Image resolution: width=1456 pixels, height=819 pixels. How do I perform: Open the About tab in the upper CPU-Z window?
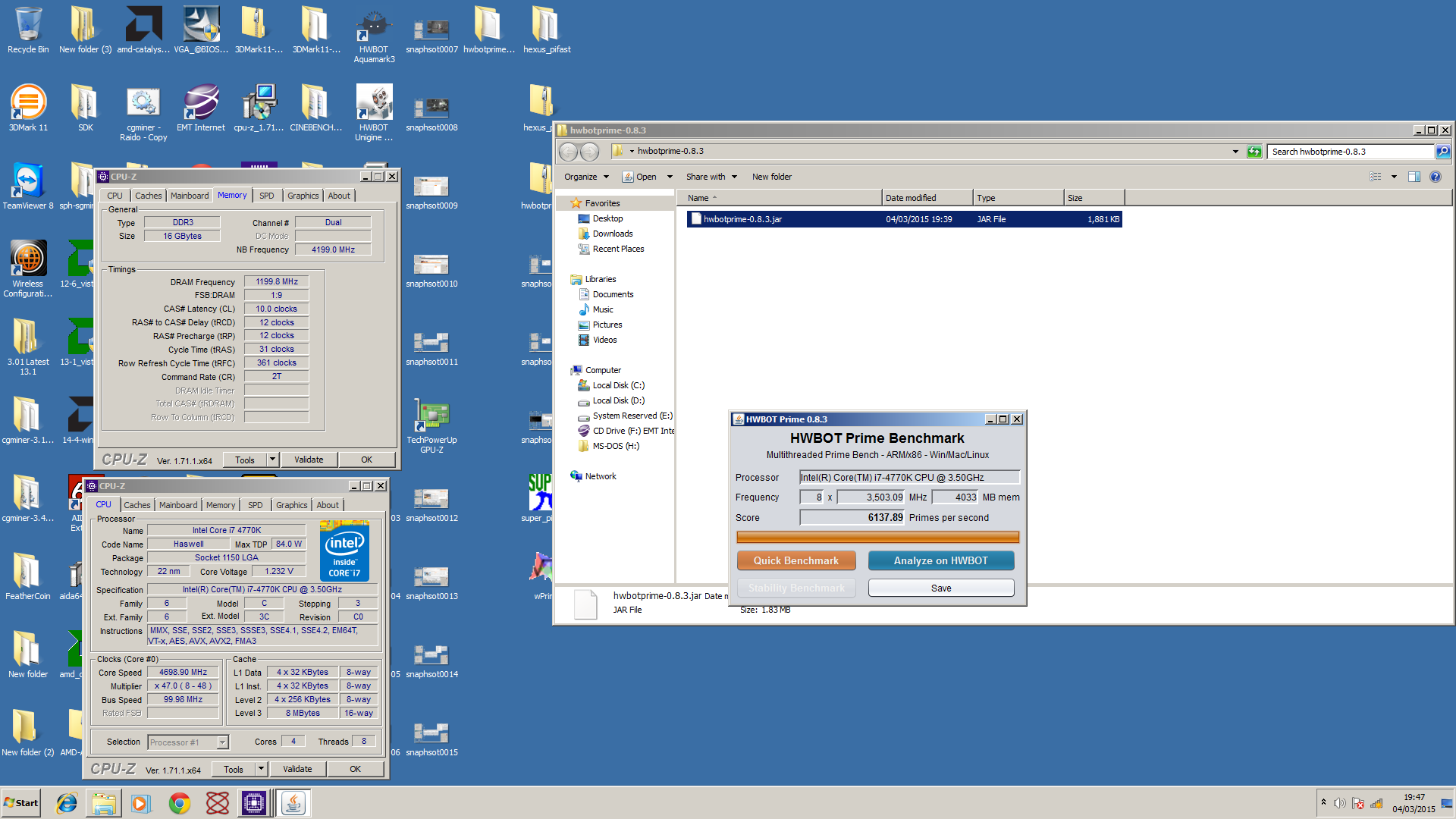point(339,196)
